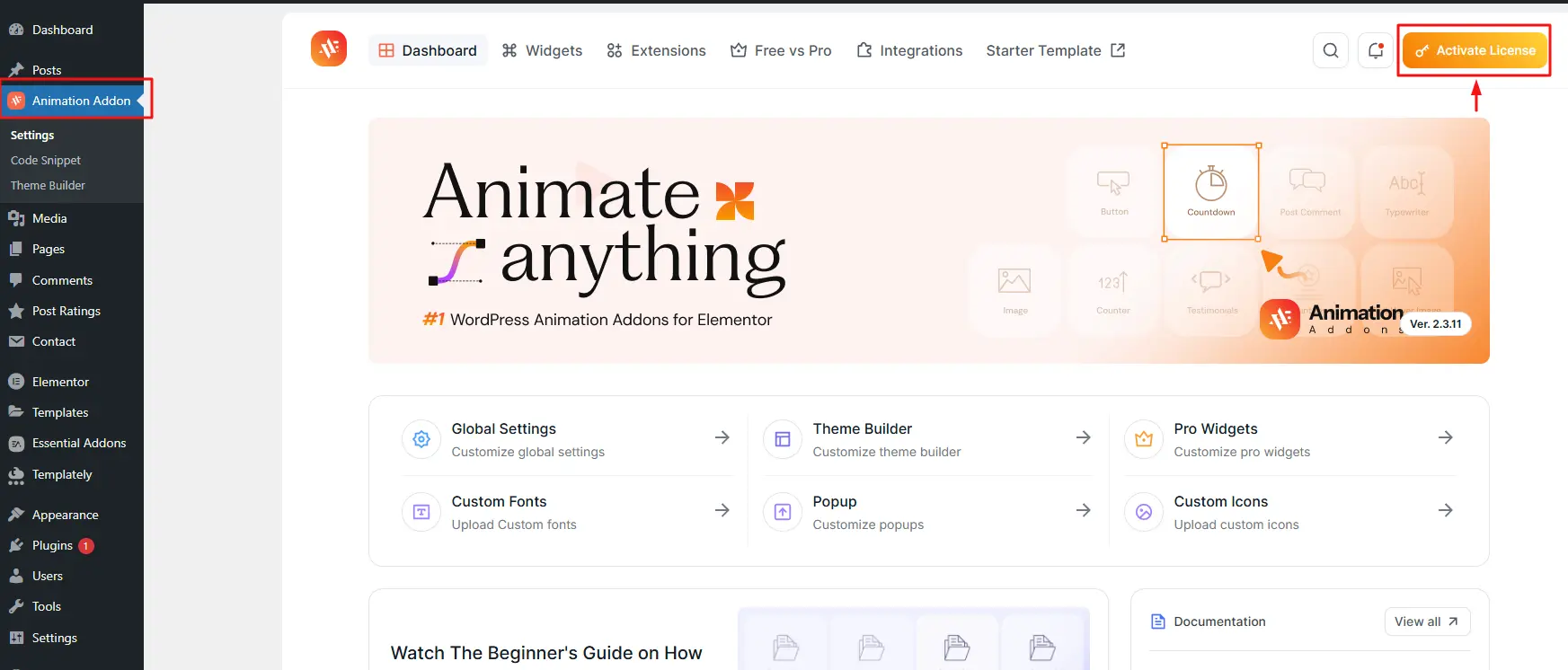Click the Elementor icon in sidebar
This screenshot has height=670, width=1568.
[x=16, y=382]
